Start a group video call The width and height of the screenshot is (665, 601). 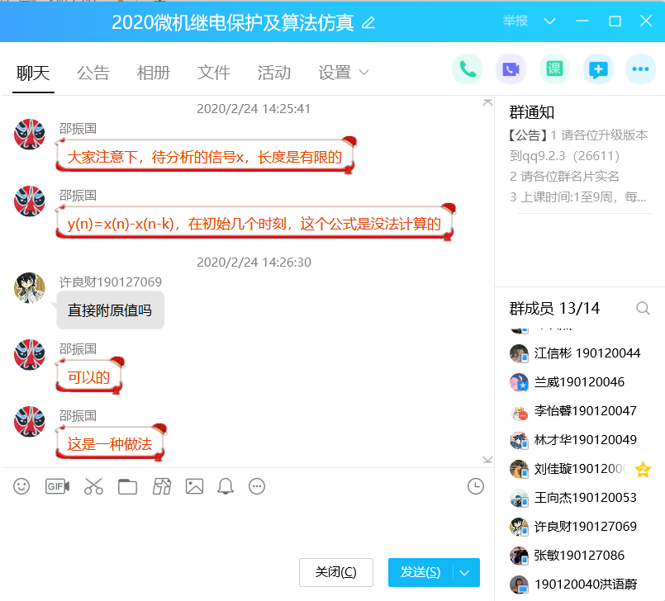point(510,70)
